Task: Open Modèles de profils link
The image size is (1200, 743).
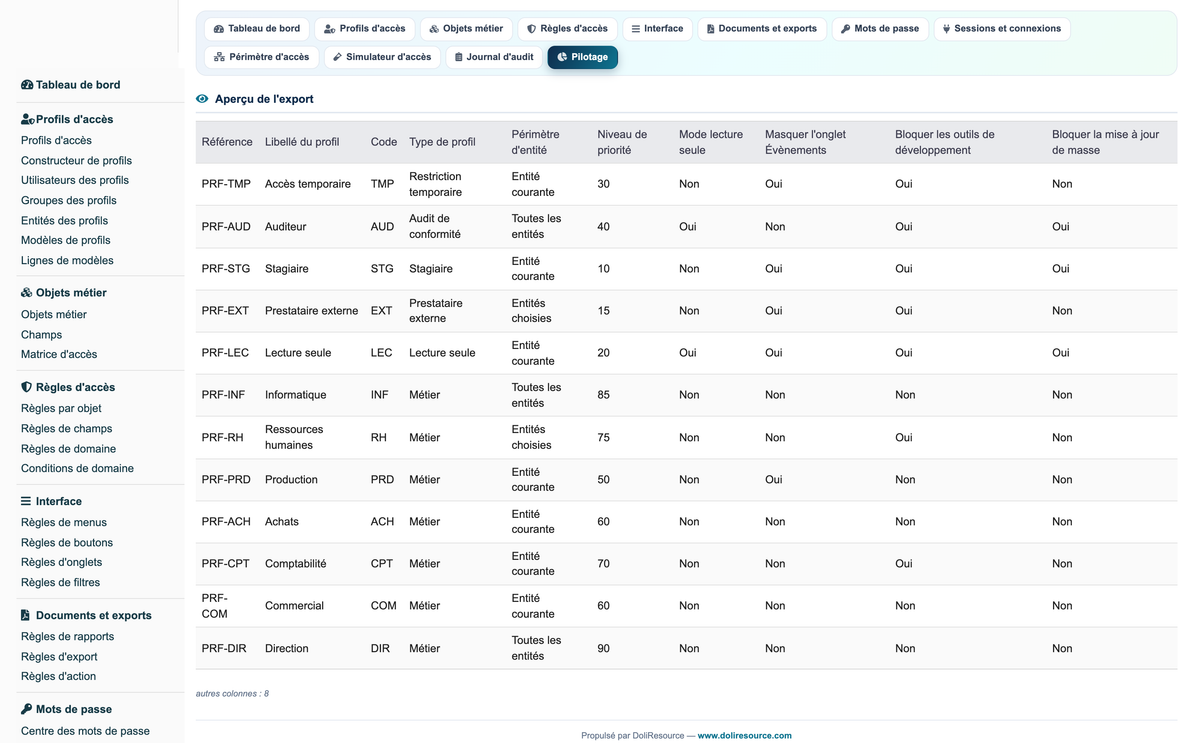Action: tap(66, 240)
